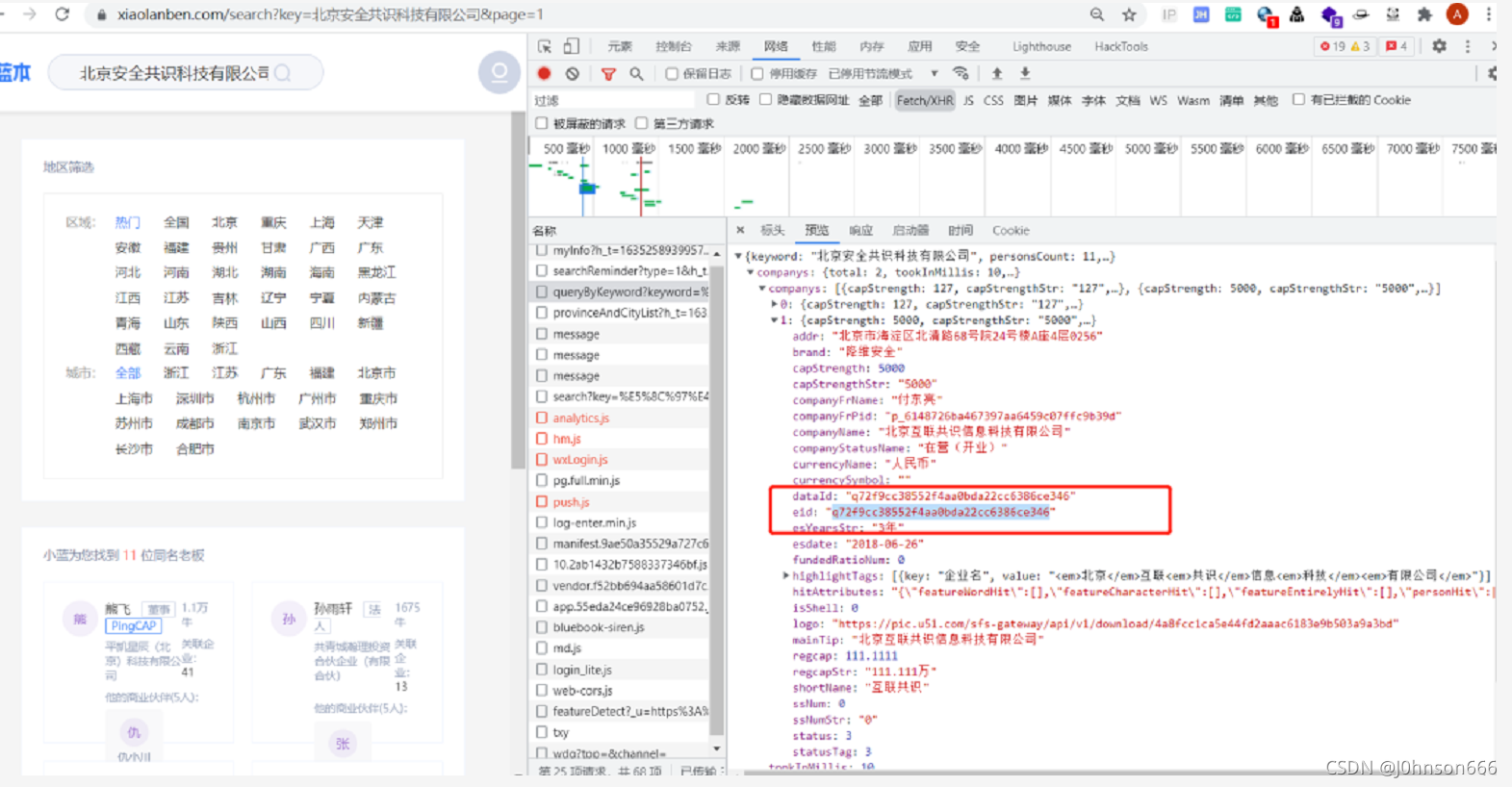Select the 深圳市 city link
Image resolution: width=1512 pixels, height=787 pixels.
coord(194,398)
